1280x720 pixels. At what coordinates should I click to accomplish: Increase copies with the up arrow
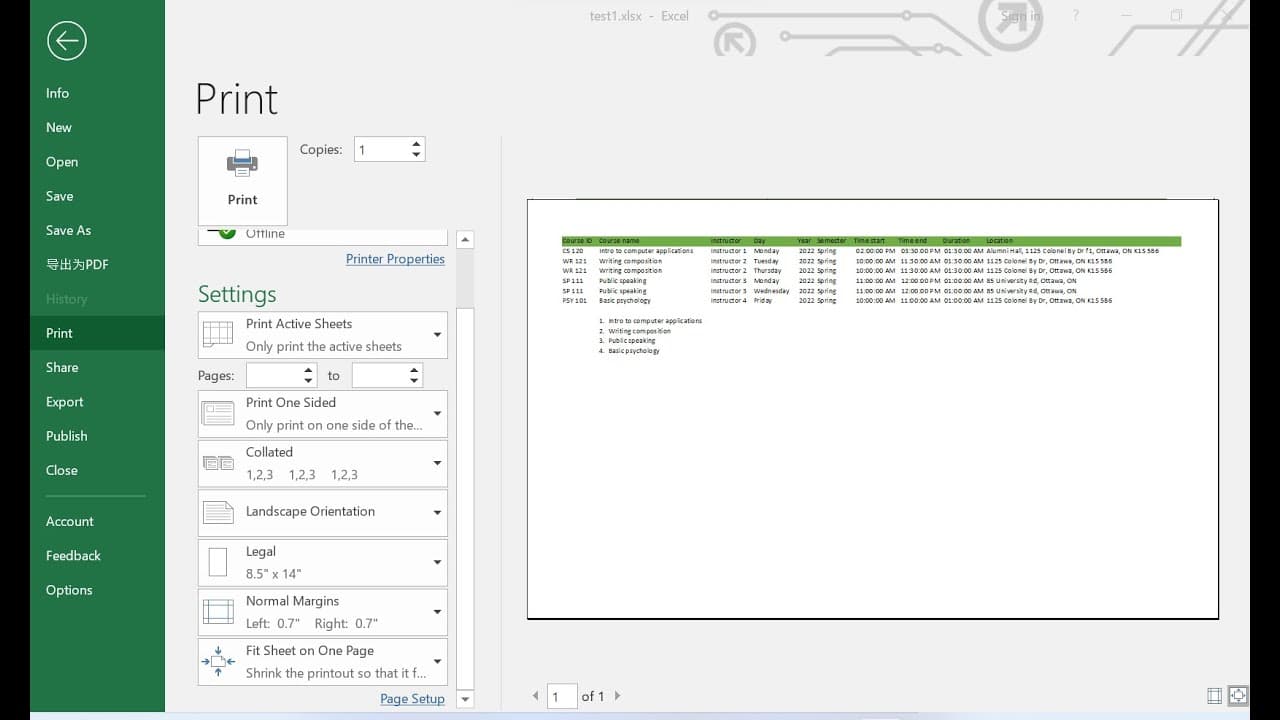click(x=417, y=143)
